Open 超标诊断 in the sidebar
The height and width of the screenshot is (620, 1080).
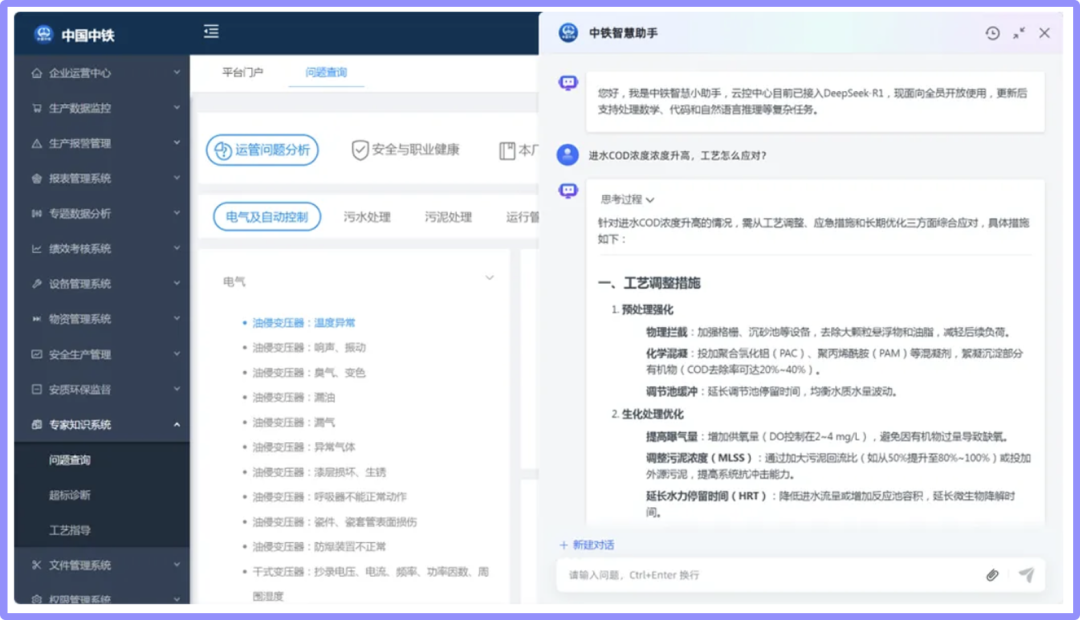coord(70,495)
